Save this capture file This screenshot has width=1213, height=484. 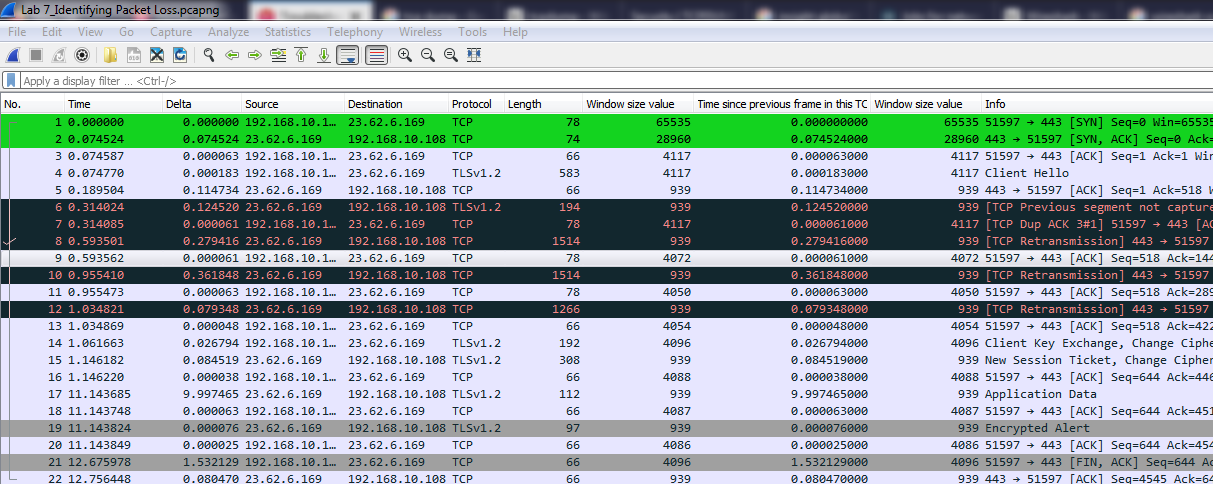click(x=134, y=55)
